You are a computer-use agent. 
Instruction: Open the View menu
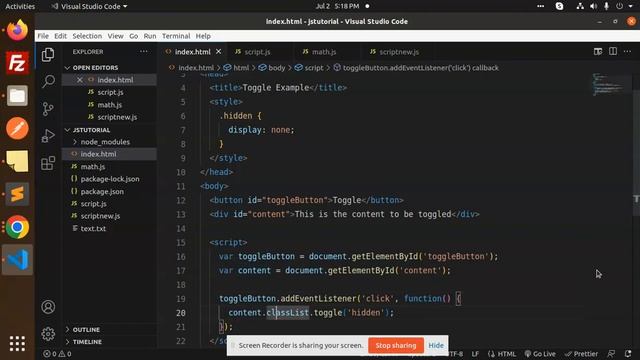pyautogui.click(x=116, y=36)
